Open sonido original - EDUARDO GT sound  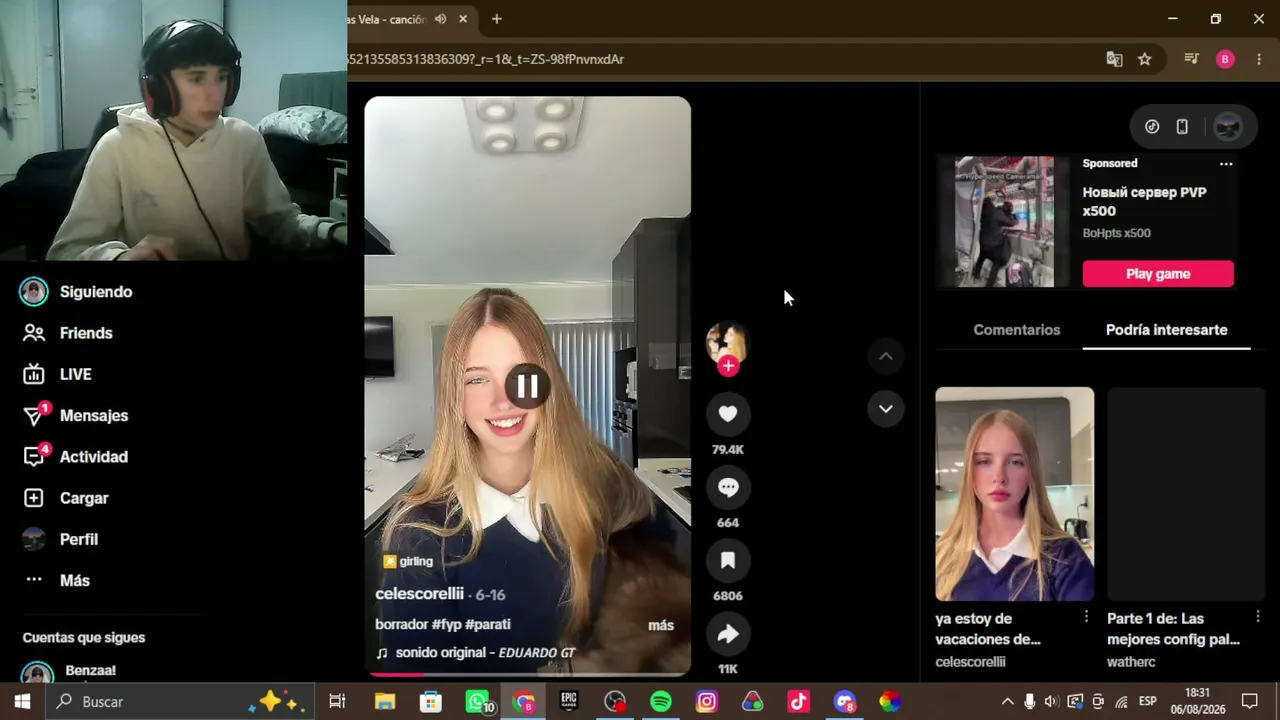476,653
